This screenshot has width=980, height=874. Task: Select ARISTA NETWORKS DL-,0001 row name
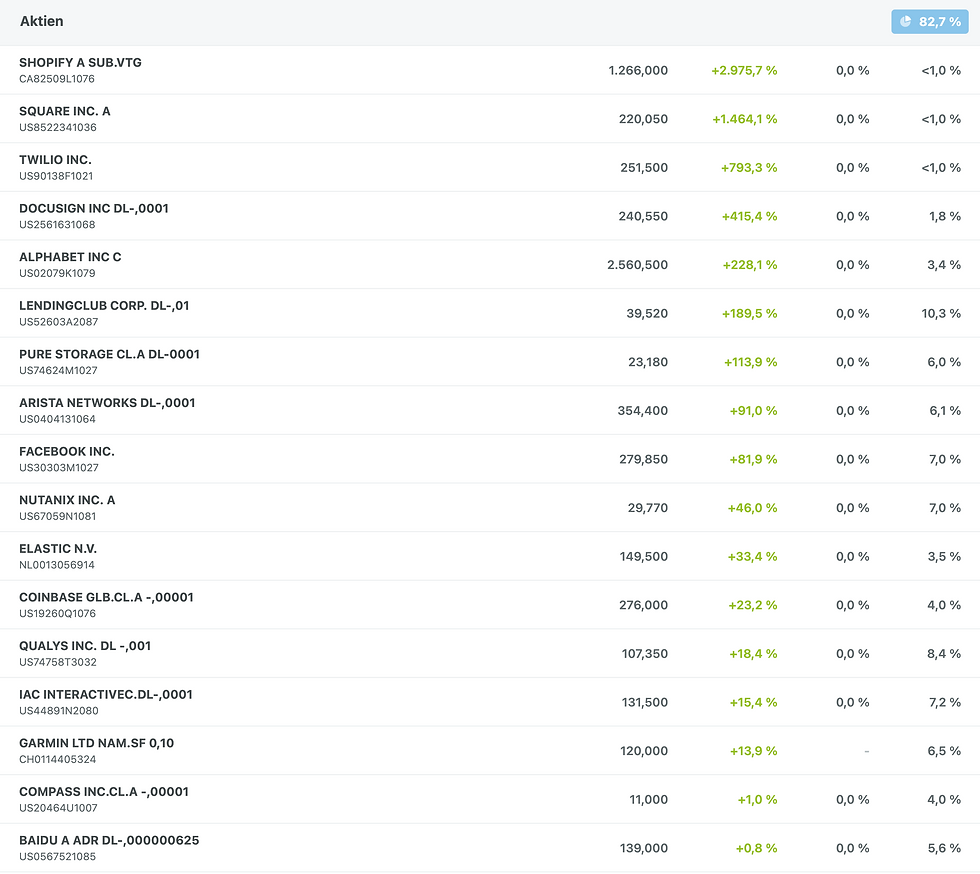[x=107, y=403]
